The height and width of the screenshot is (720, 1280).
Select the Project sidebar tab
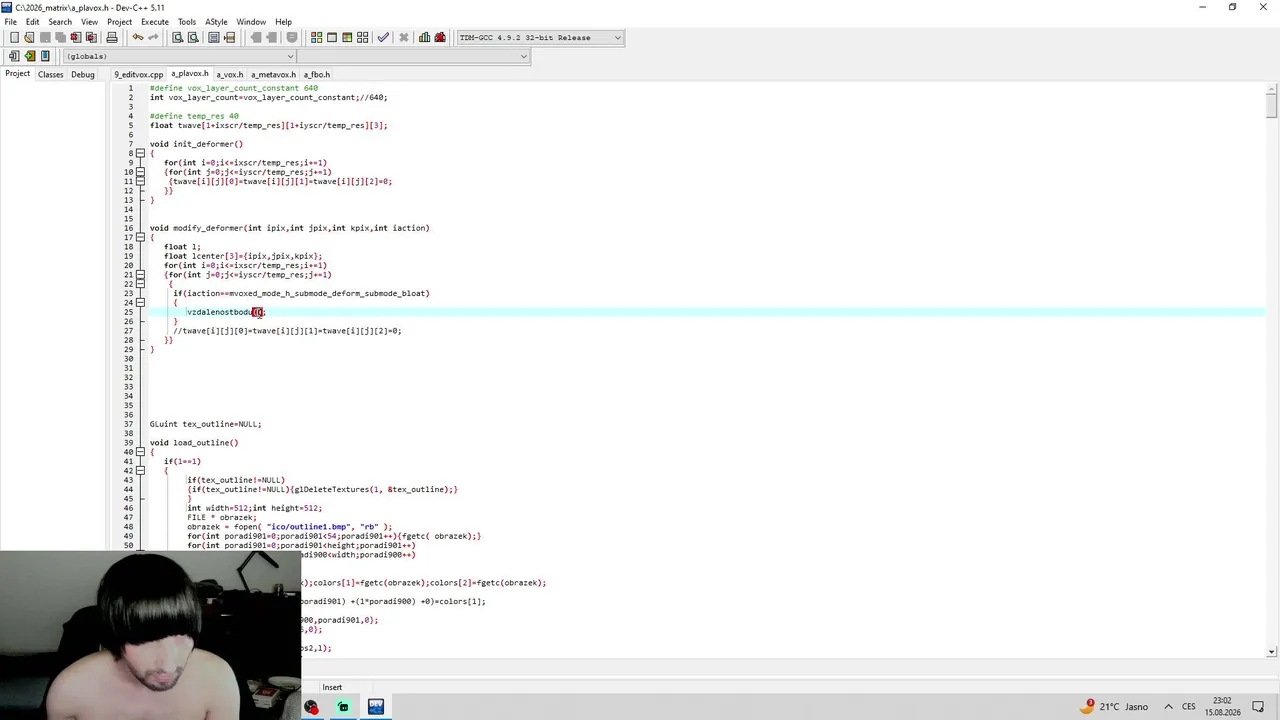click(17, 74)
